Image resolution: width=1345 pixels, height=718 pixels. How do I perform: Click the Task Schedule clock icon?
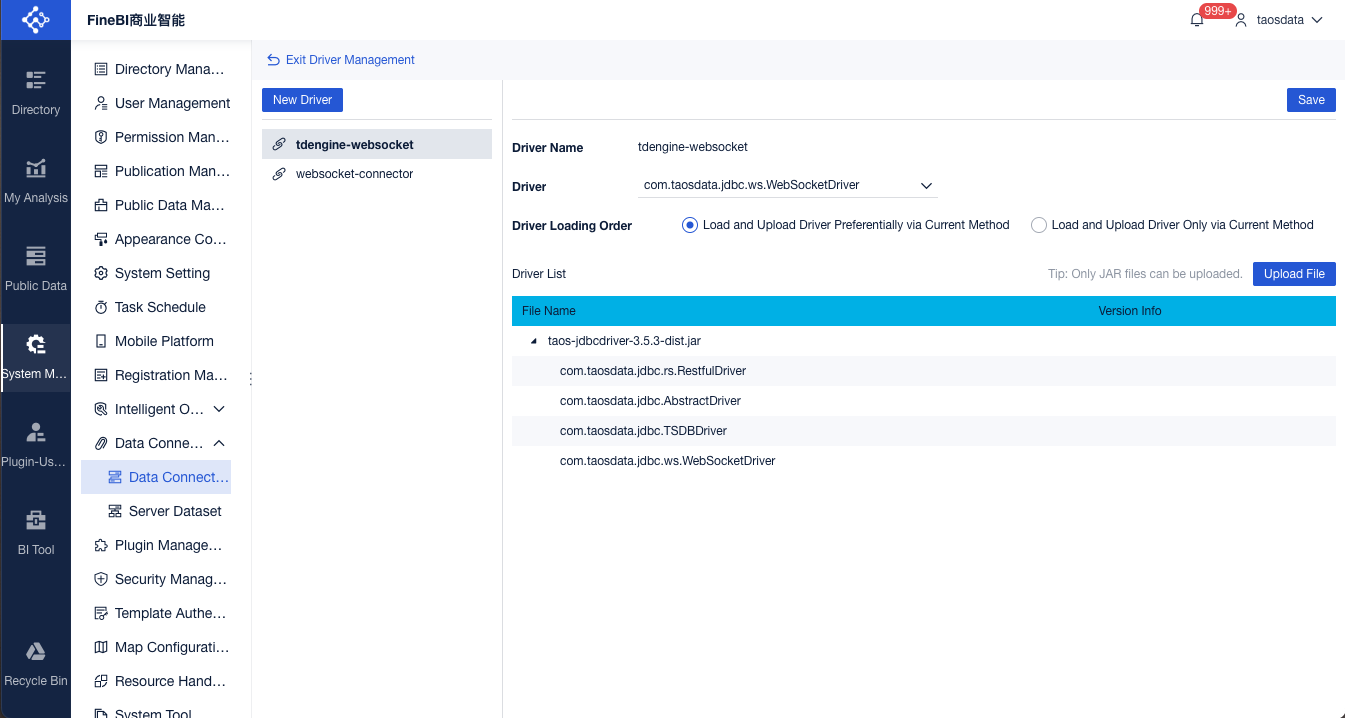pyautogui.click(x=101, y=307)
